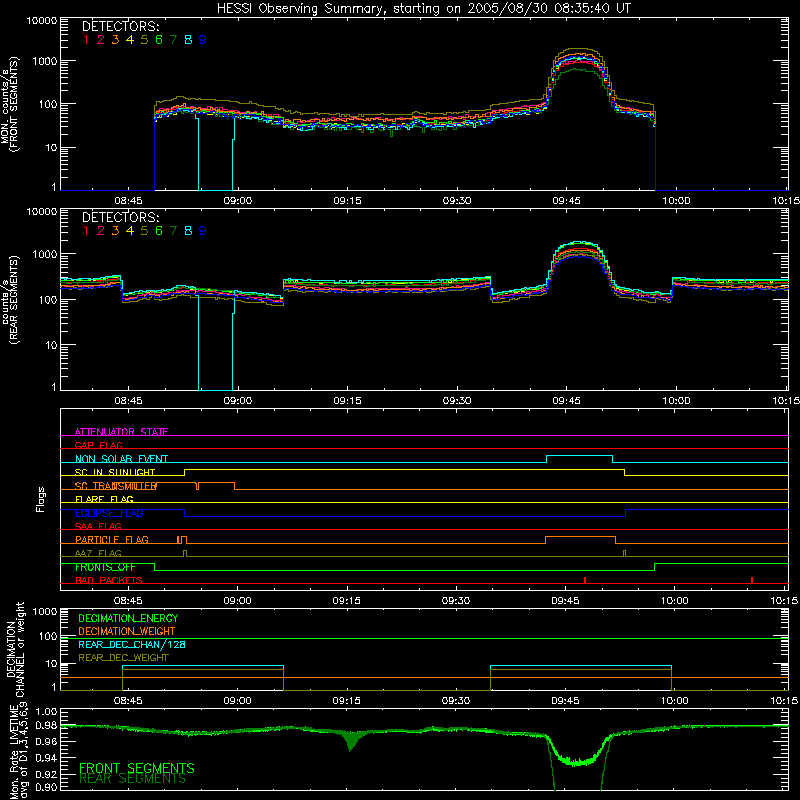Click the ATTENUATOR_STATE flag label
The image size is (800, 800).
(121, 432)
